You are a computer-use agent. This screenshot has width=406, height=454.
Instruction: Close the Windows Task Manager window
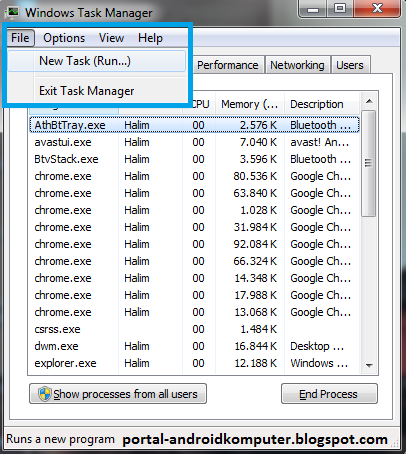(377, 8)
